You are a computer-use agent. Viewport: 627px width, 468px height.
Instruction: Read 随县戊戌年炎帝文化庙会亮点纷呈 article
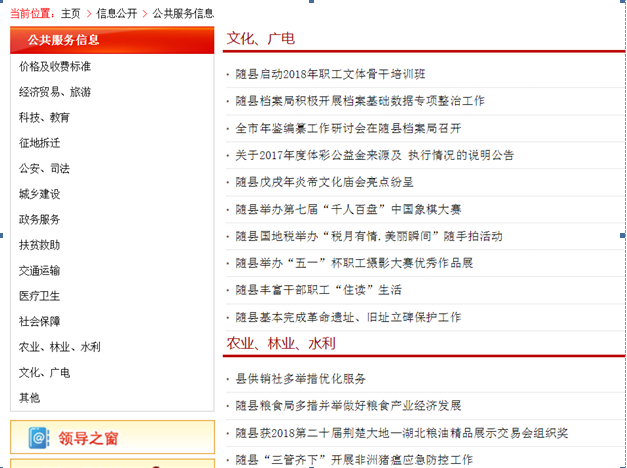(x=324, y=182)
